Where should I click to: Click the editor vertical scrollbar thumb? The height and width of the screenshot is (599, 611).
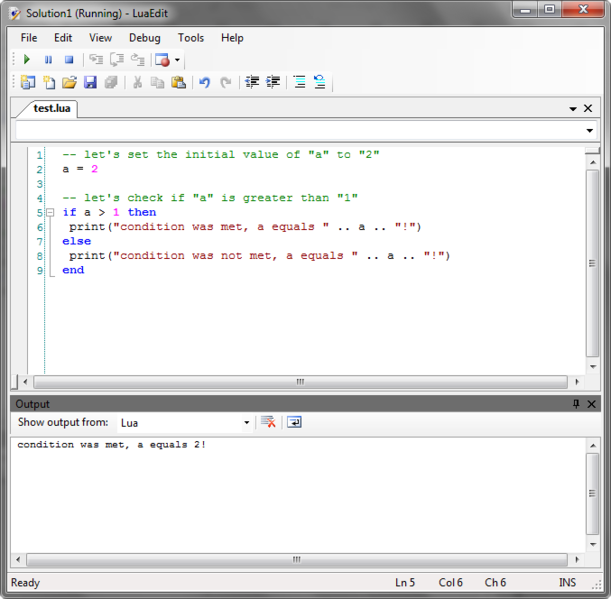pyautogui.click(x=592, y=263)
